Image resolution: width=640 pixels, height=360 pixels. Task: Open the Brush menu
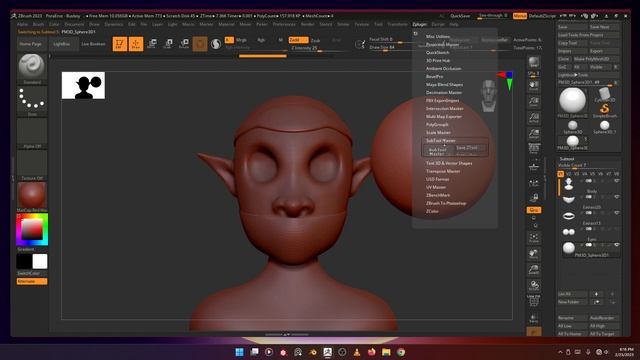pyautogui.click(x=38, y=24)
